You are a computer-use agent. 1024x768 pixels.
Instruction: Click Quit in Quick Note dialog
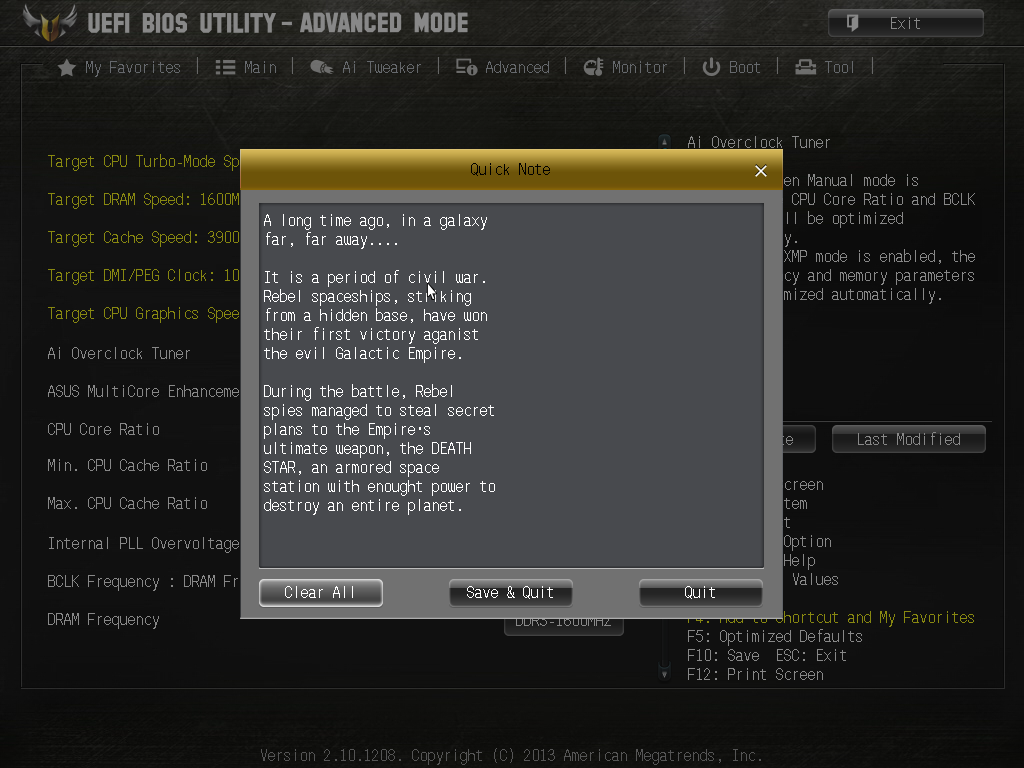pos(701,593)
